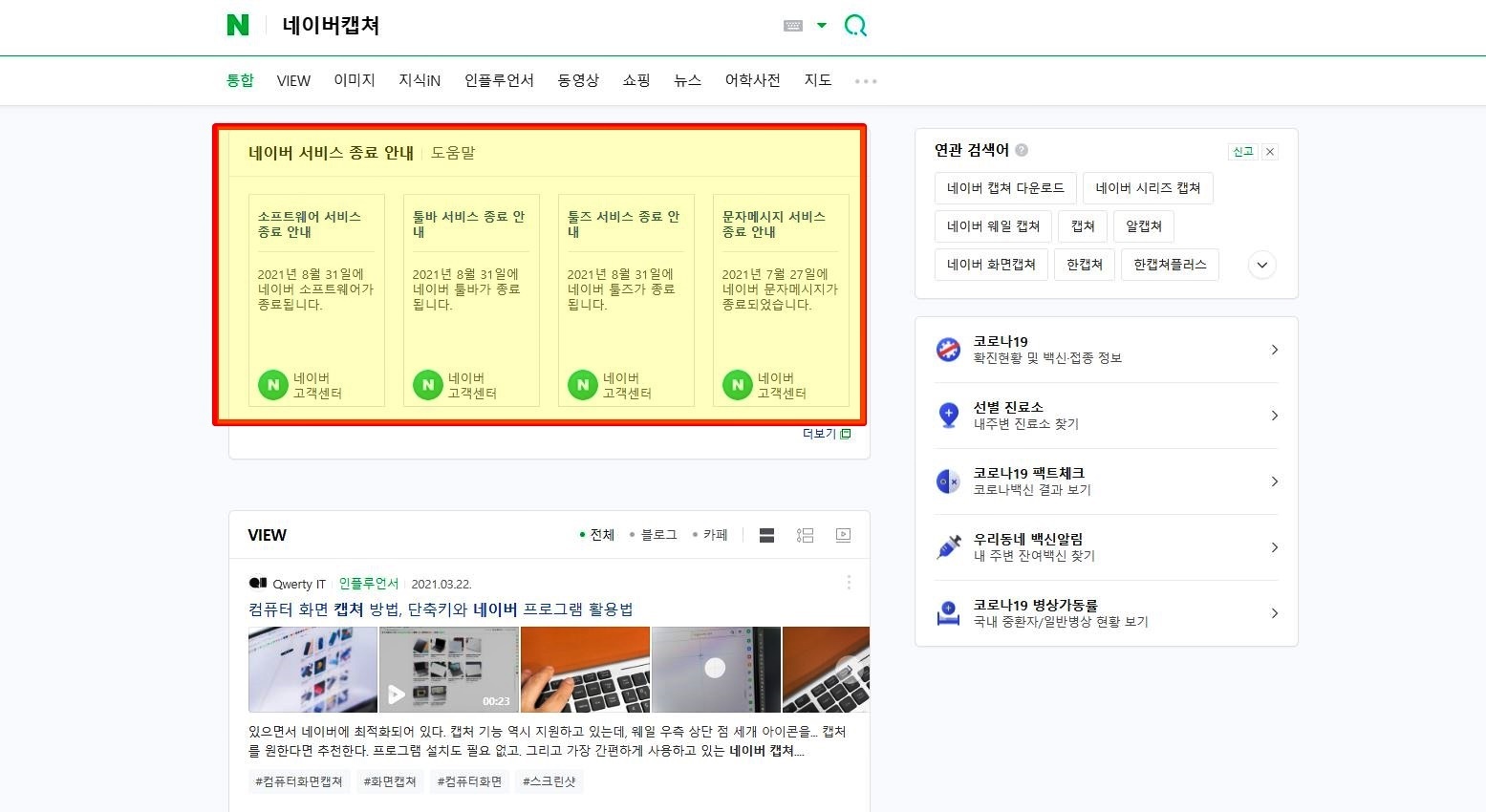Go to the 지도 tab
The height and width of the screenshot is (812, 1486).
[x=817, y=80]
